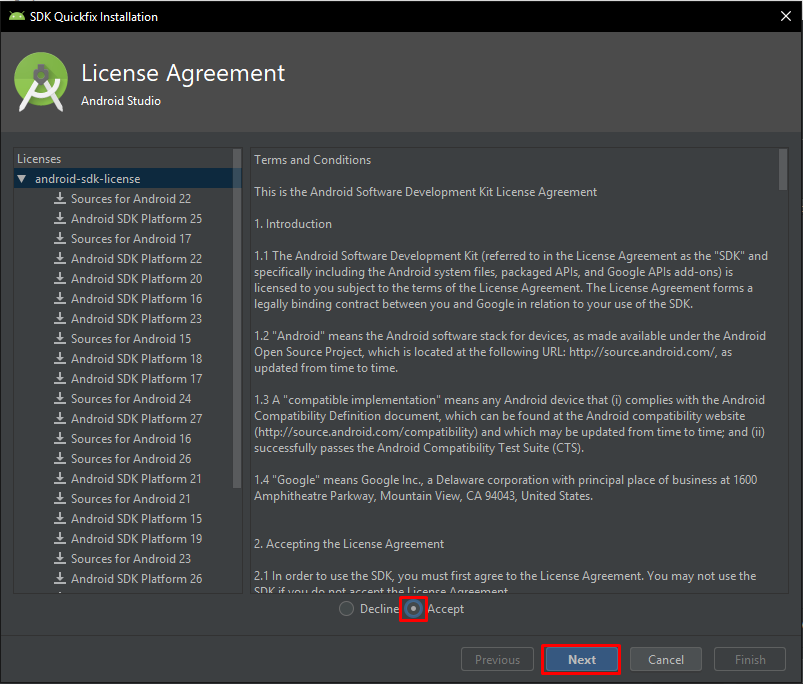Click download icon beside Android SDK Platform 19
The image size is (803, 684).
tap(60, 538)
